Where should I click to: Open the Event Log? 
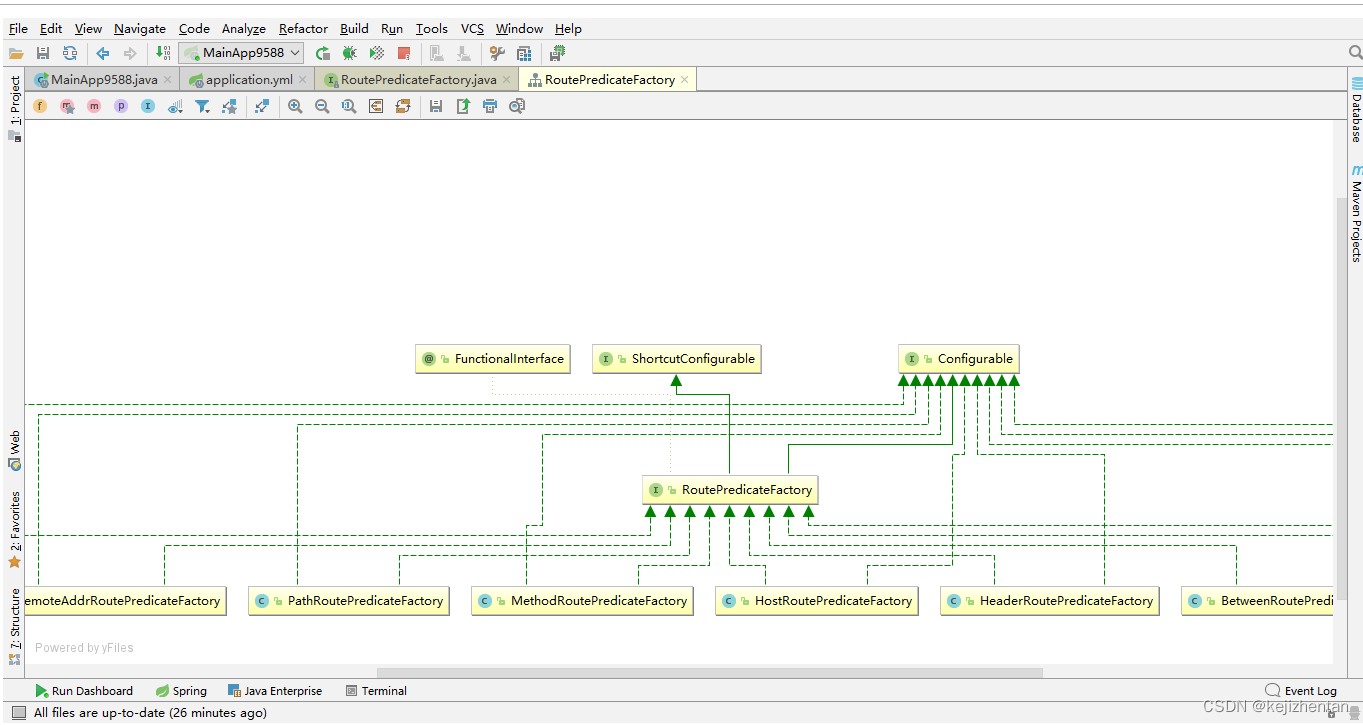coord(1301,691)
